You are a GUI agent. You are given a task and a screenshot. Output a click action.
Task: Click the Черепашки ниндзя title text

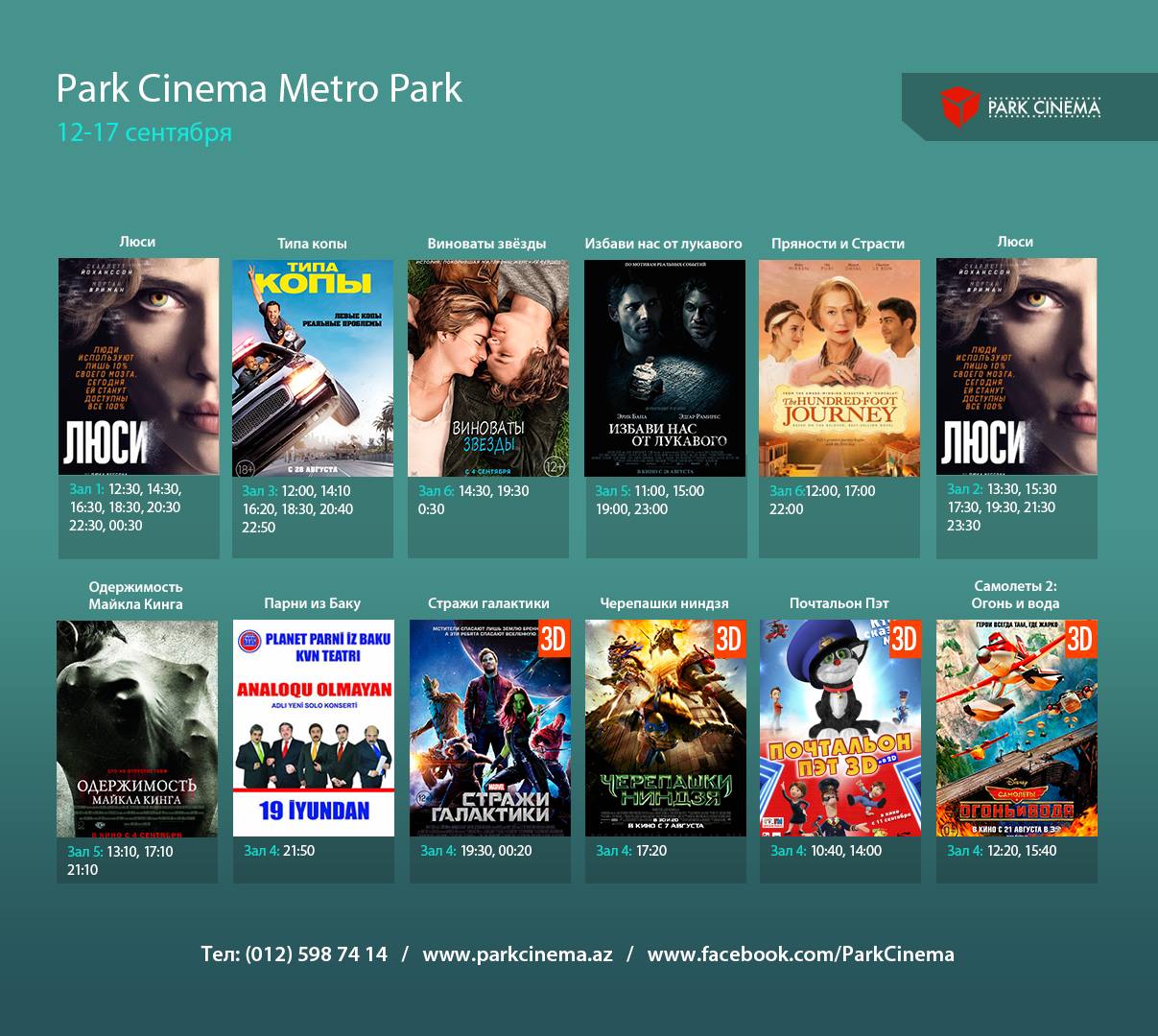pos(664,603)
